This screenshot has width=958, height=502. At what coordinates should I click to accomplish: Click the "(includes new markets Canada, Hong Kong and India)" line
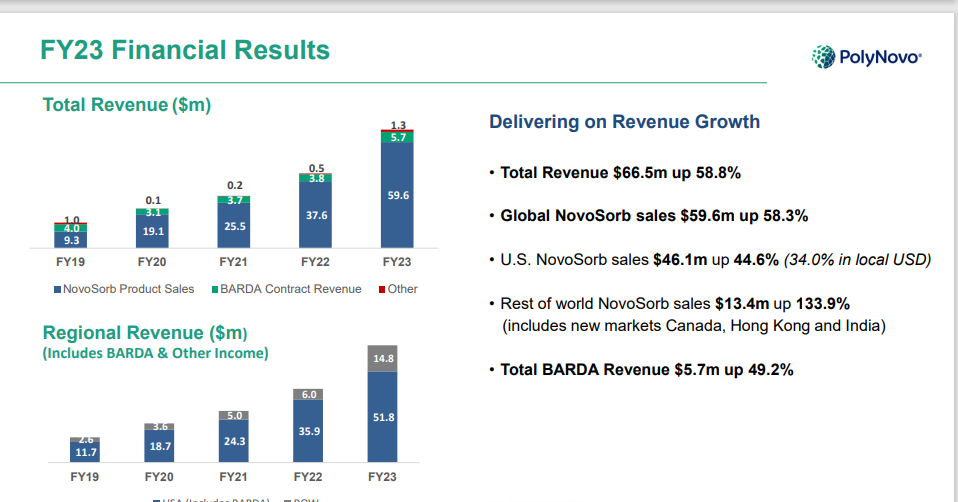[x=694, y=326]
